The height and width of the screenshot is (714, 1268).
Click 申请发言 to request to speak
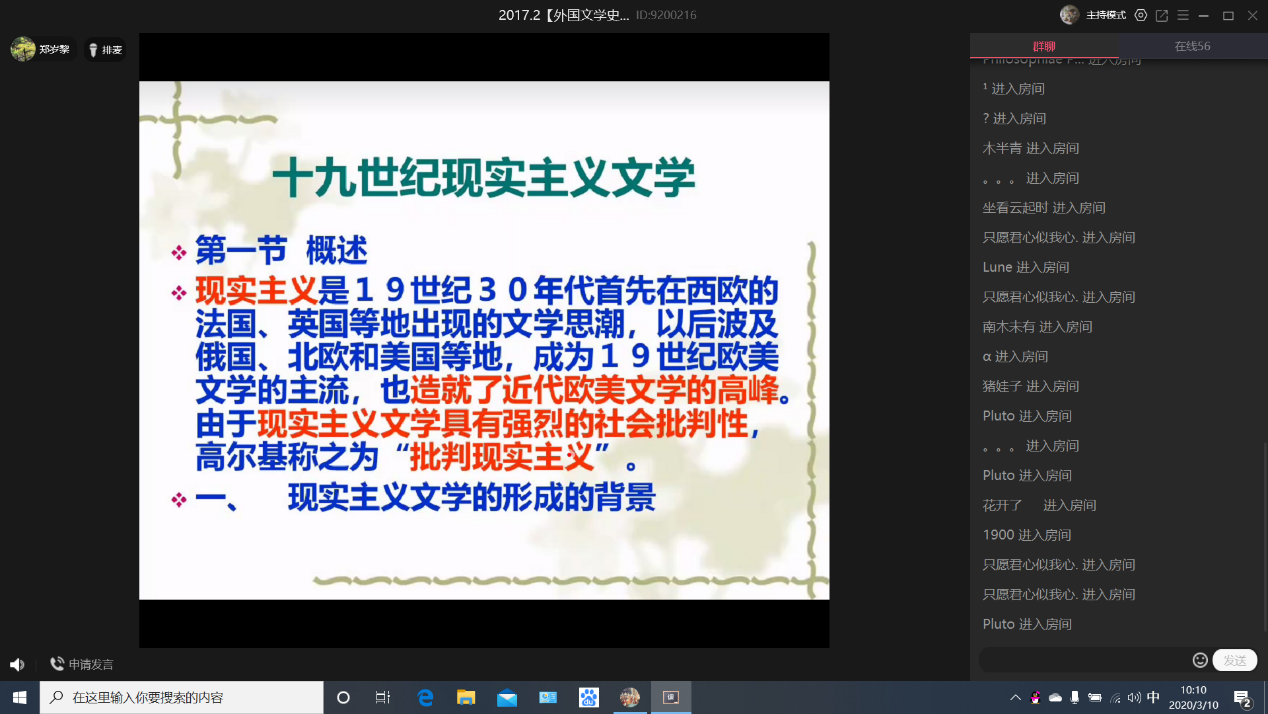point(82,664)
